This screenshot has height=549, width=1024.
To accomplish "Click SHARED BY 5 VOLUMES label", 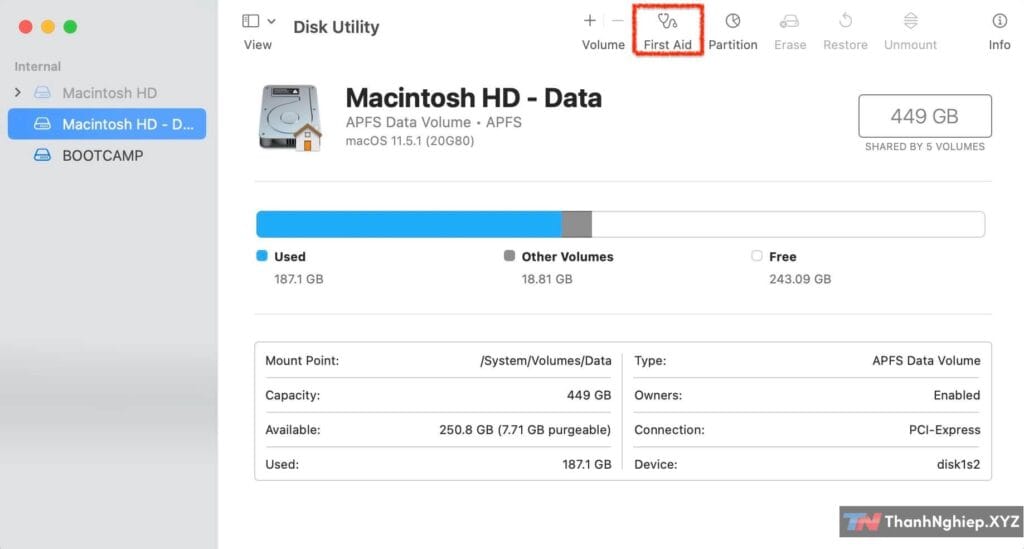I will [925, 147].
